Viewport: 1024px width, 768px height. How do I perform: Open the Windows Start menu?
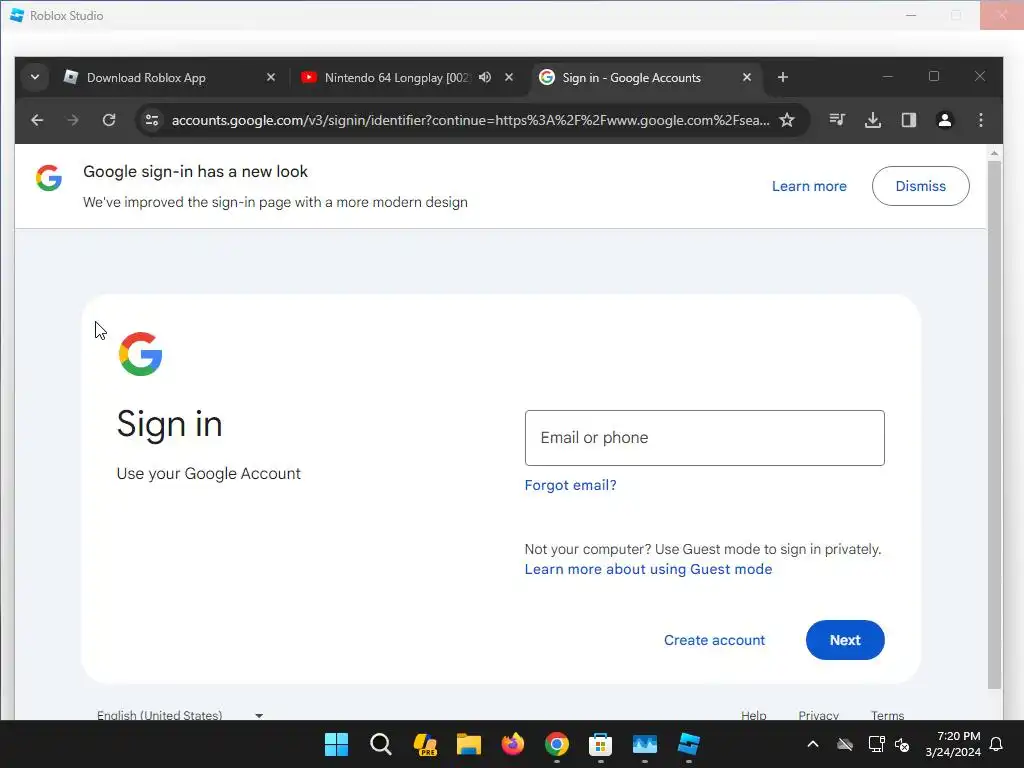coord(336,744)
